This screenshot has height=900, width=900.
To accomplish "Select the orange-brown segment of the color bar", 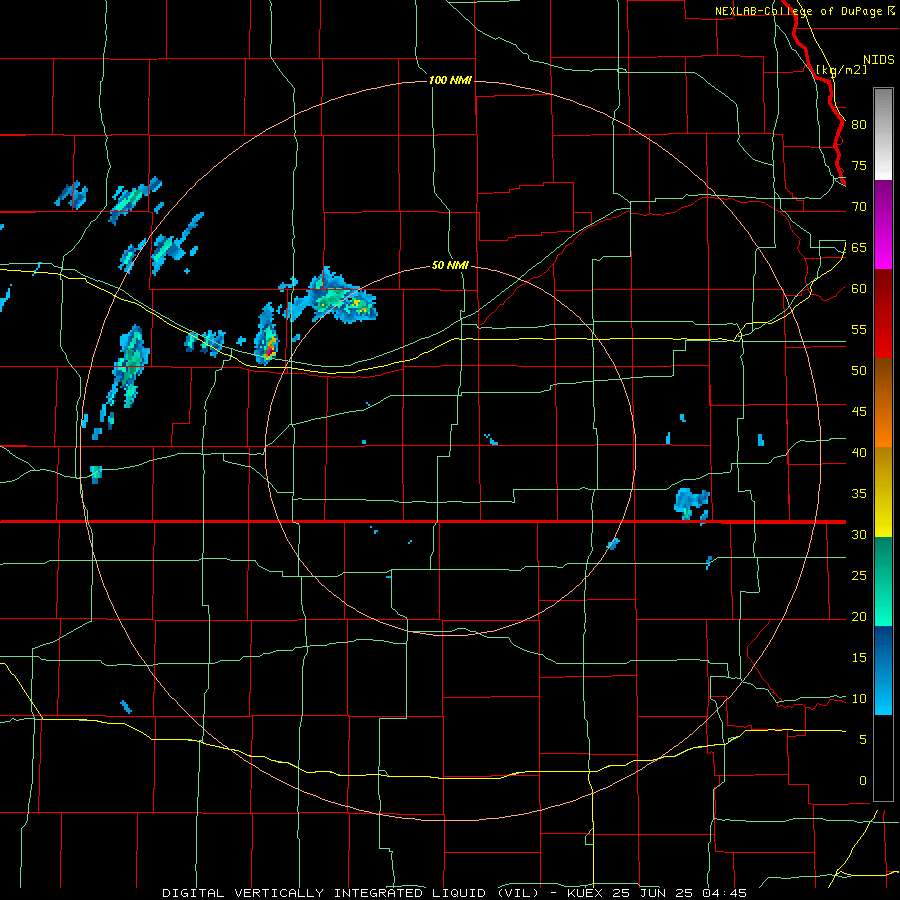I will 883,403.
